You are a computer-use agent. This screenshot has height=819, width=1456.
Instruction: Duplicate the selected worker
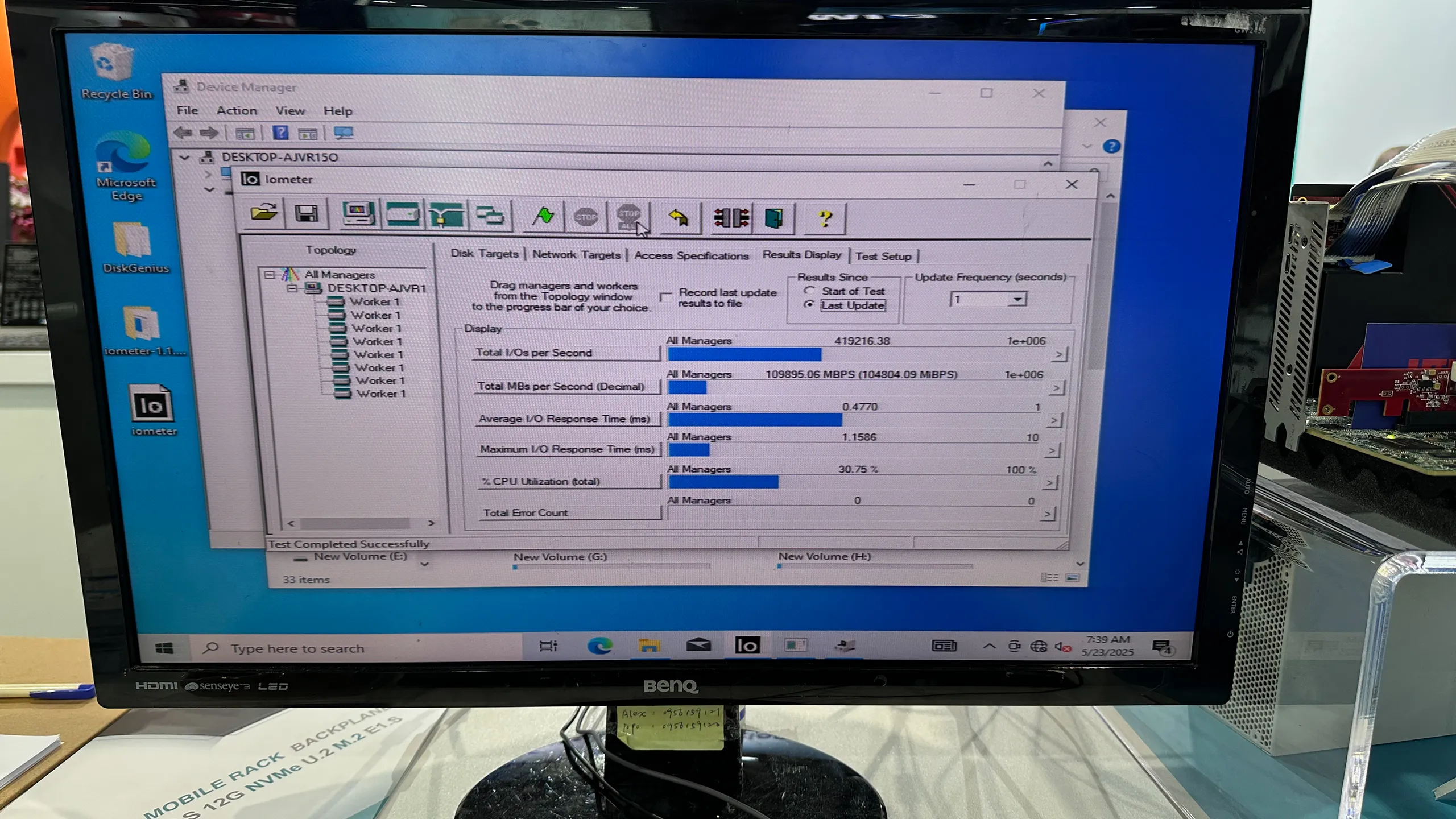click(490, 216)
